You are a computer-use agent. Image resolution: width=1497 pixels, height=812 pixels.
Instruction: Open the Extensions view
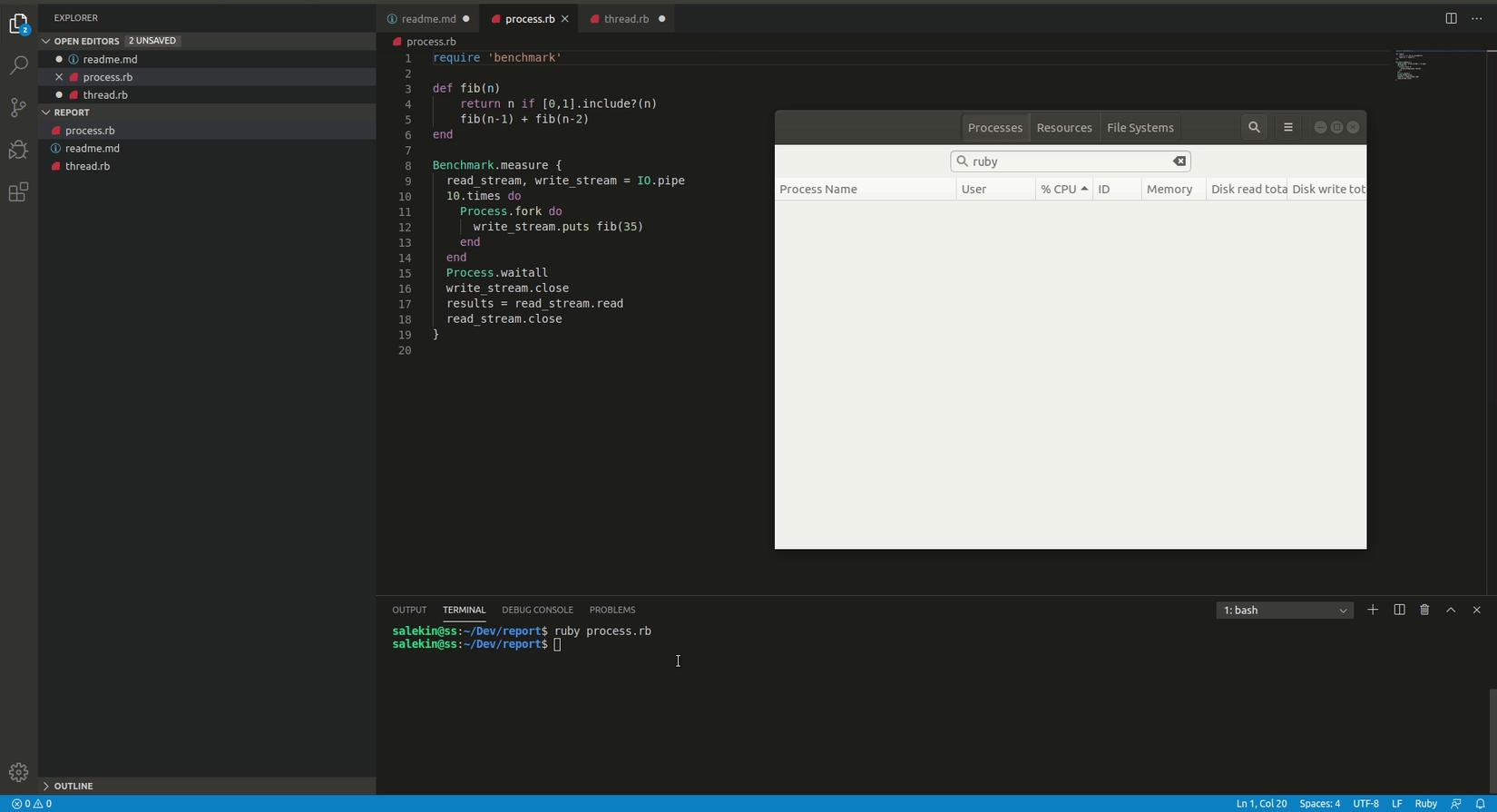[18, 192]
